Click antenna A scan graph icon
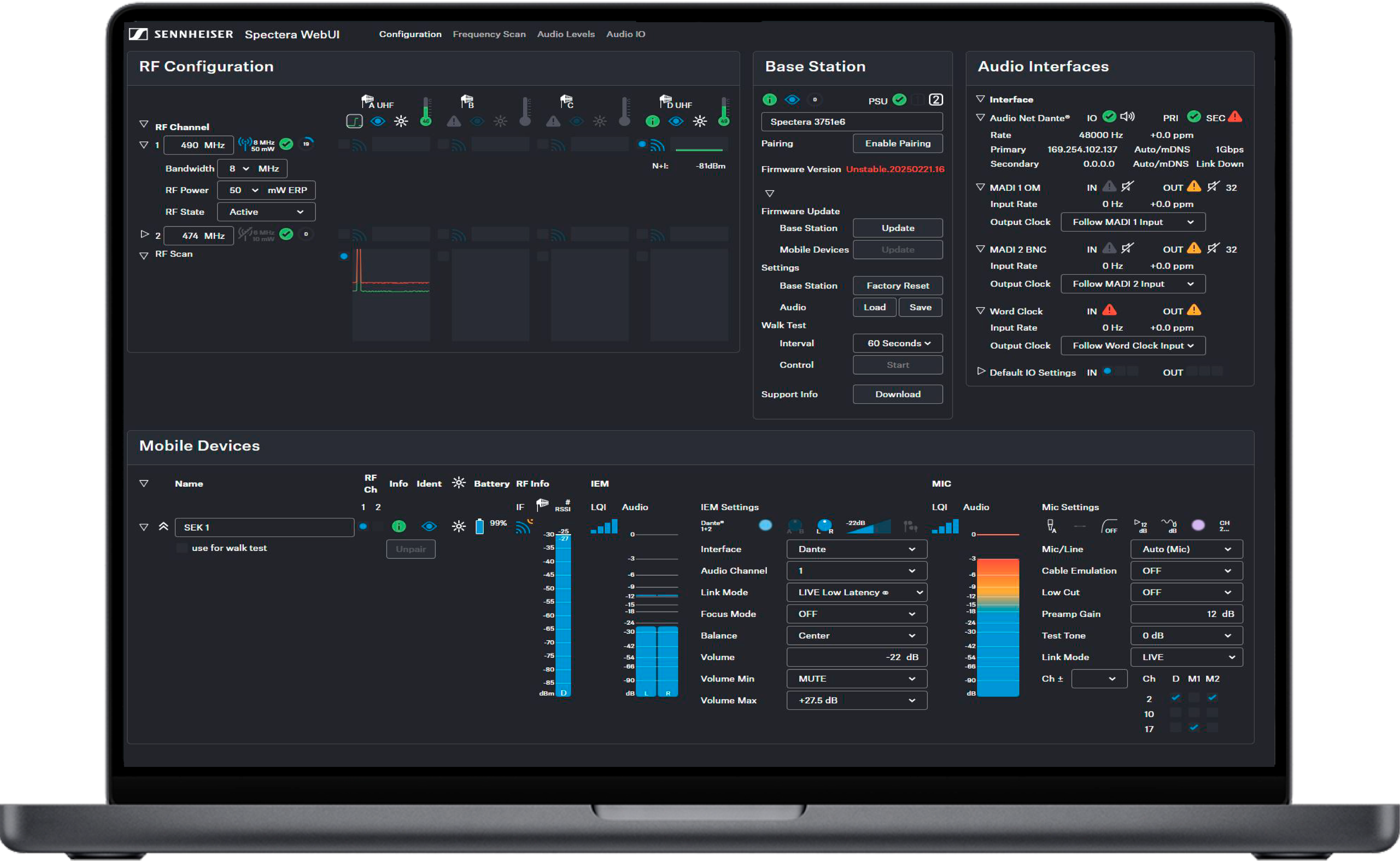This screenshot has width=1400, height=861. (354, 121)
